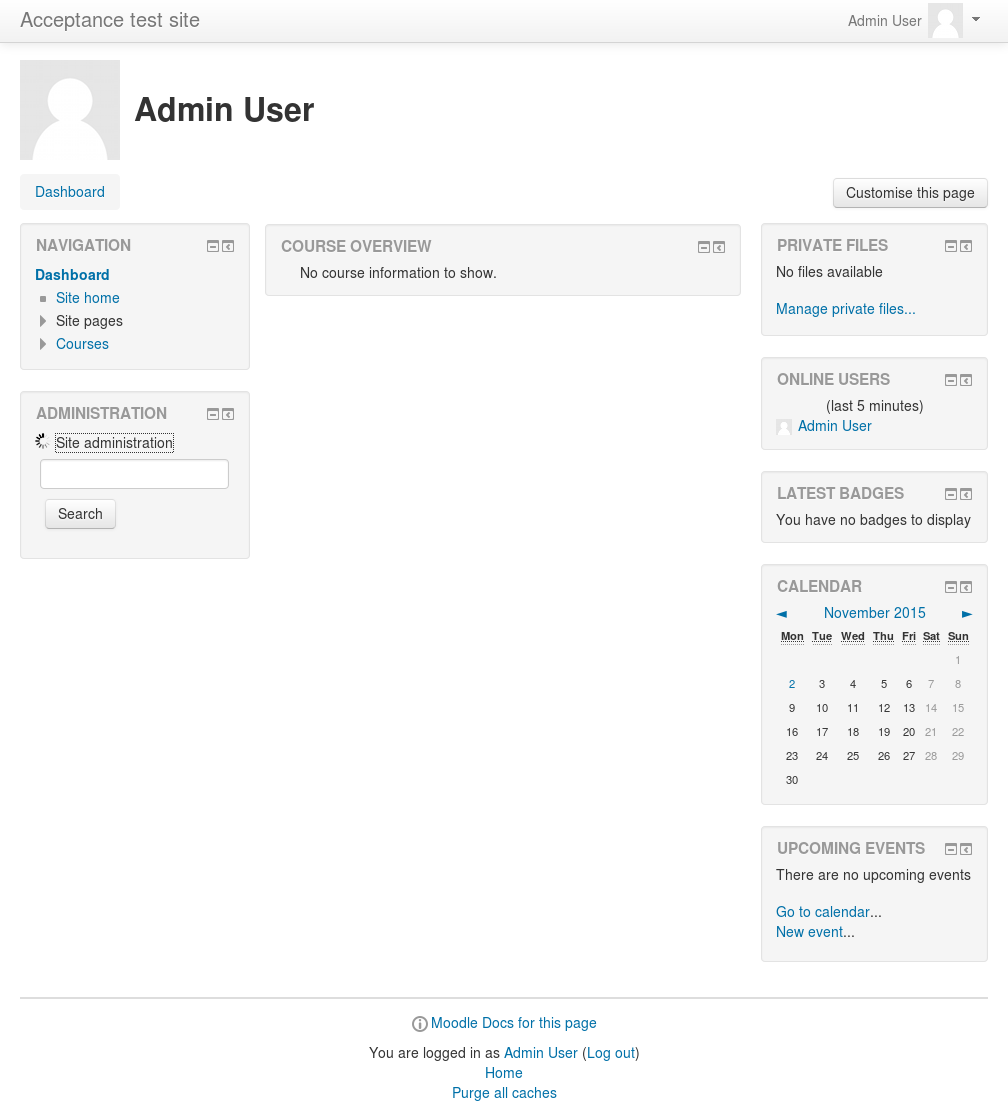Hide the Online users block
Image resolution: width=1008 pixels, height=1117 pixels.
(x=950, y=380)
